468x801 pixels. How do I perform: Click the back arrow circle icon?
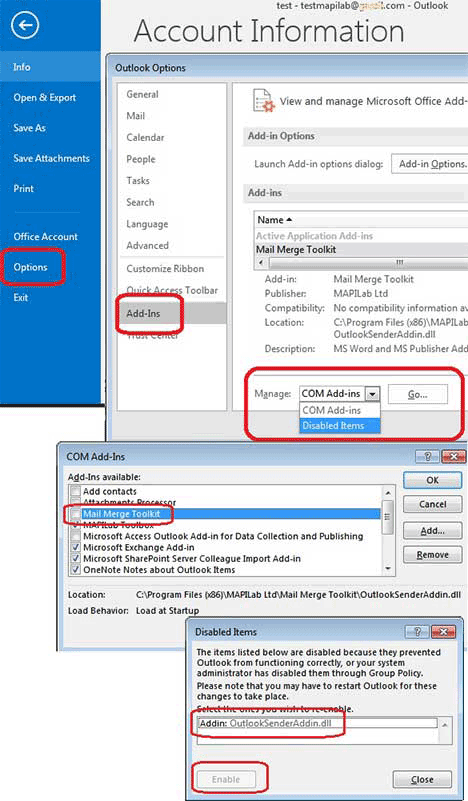pyautogui.click(x=25, y=25)
